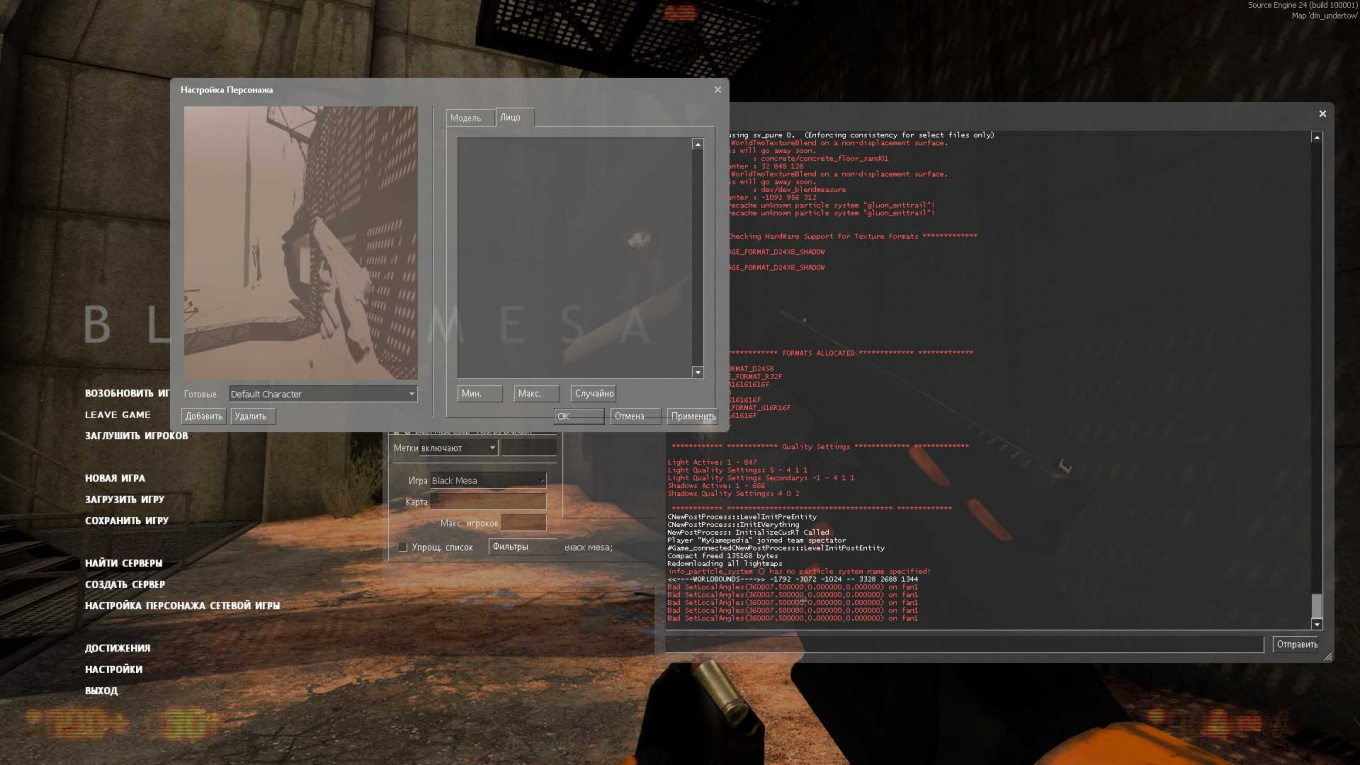Open СОХРАНИТЬ ИГРУ menu item

pos(127,520)
